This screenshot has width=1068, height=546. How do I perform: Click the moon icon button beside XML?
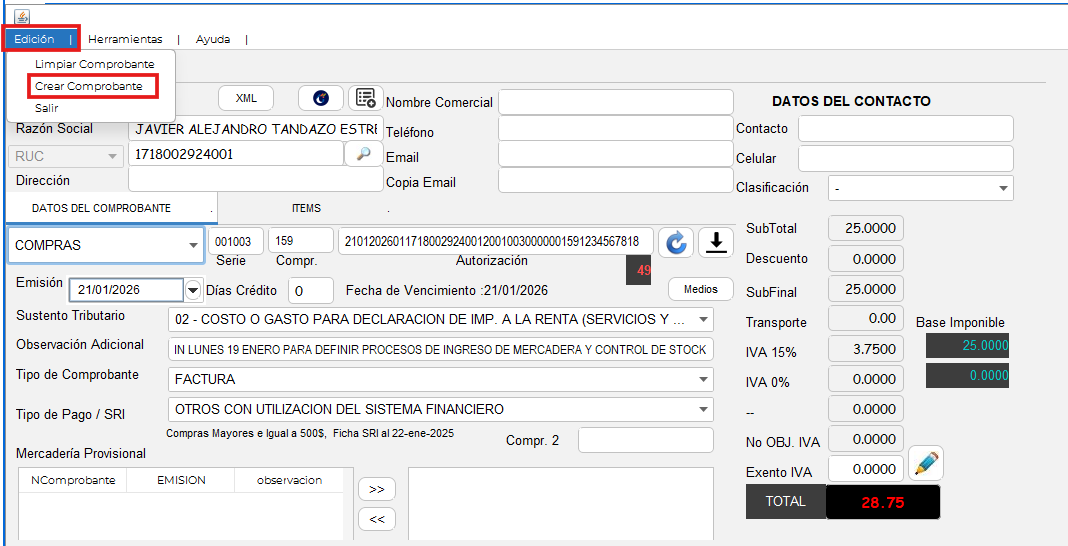click(320, 98)
